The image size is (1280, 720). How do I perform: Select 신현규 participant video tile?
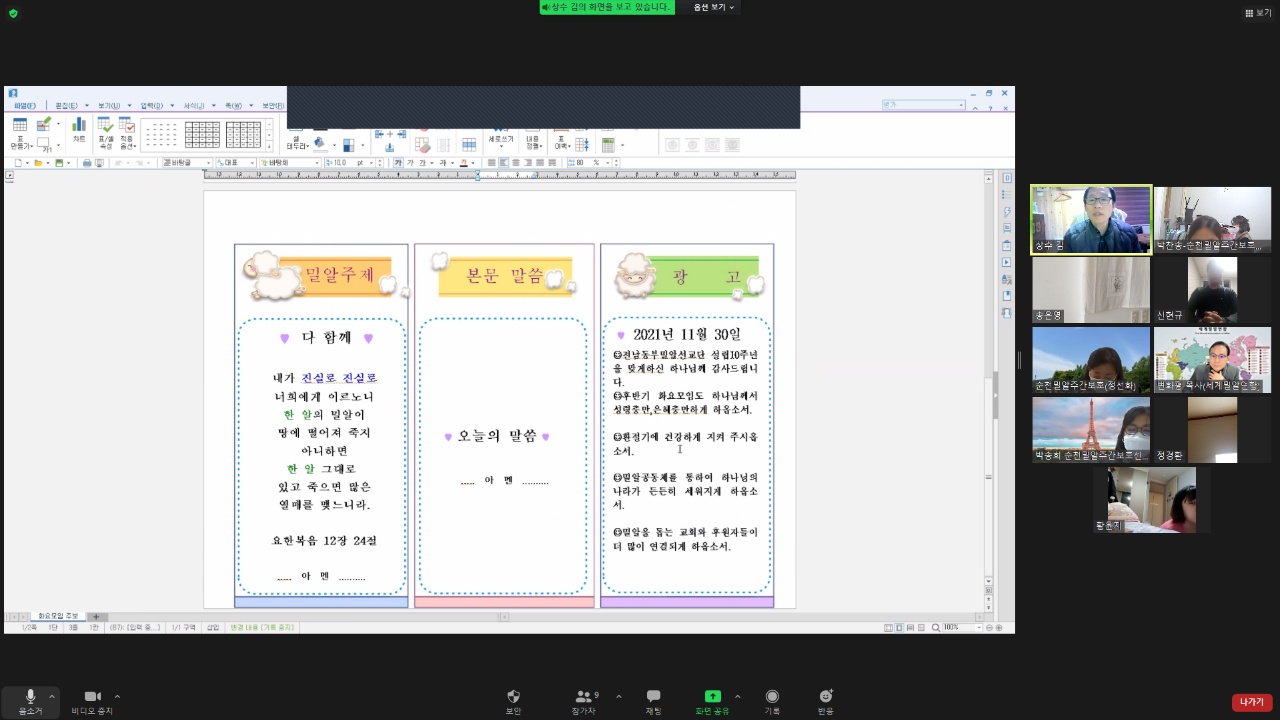click(x=1212, y=290)
